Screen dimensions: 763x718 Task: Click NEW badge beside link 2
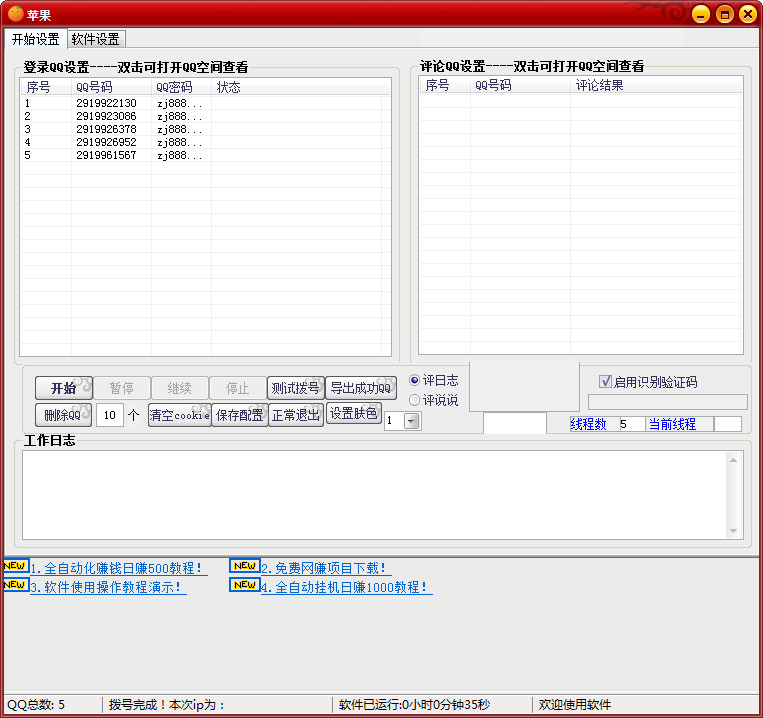(245, 566)
